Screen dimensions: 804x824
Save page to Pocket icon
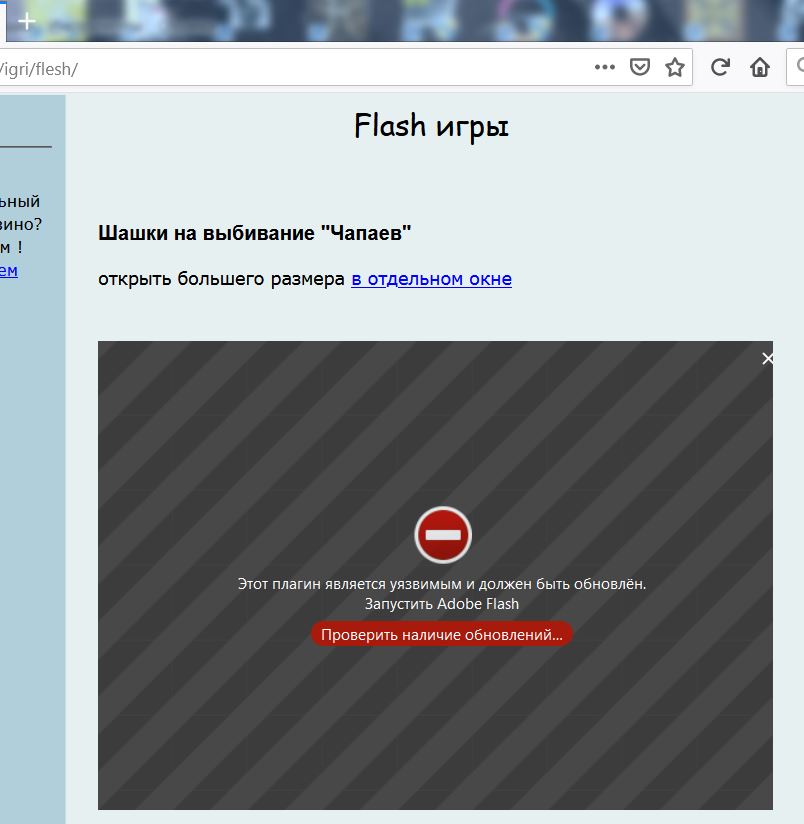tap(640, 67)
